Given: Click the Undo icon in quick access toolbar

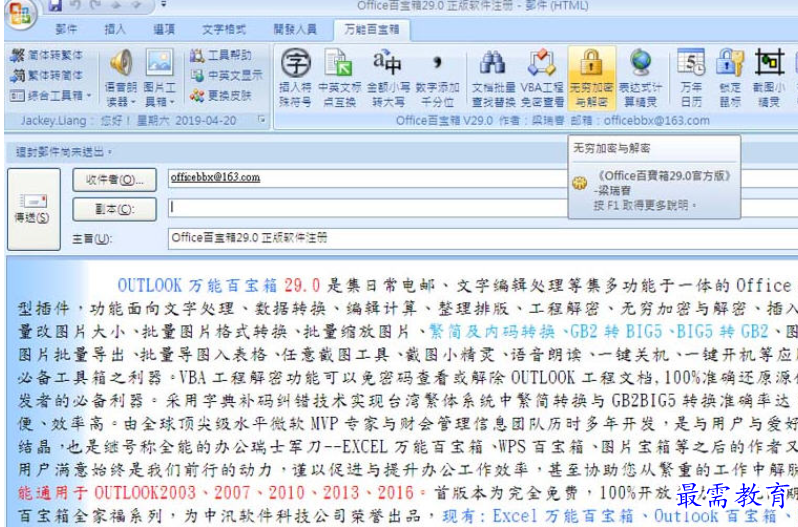Looking at the screenshot, I should [75, 6].
